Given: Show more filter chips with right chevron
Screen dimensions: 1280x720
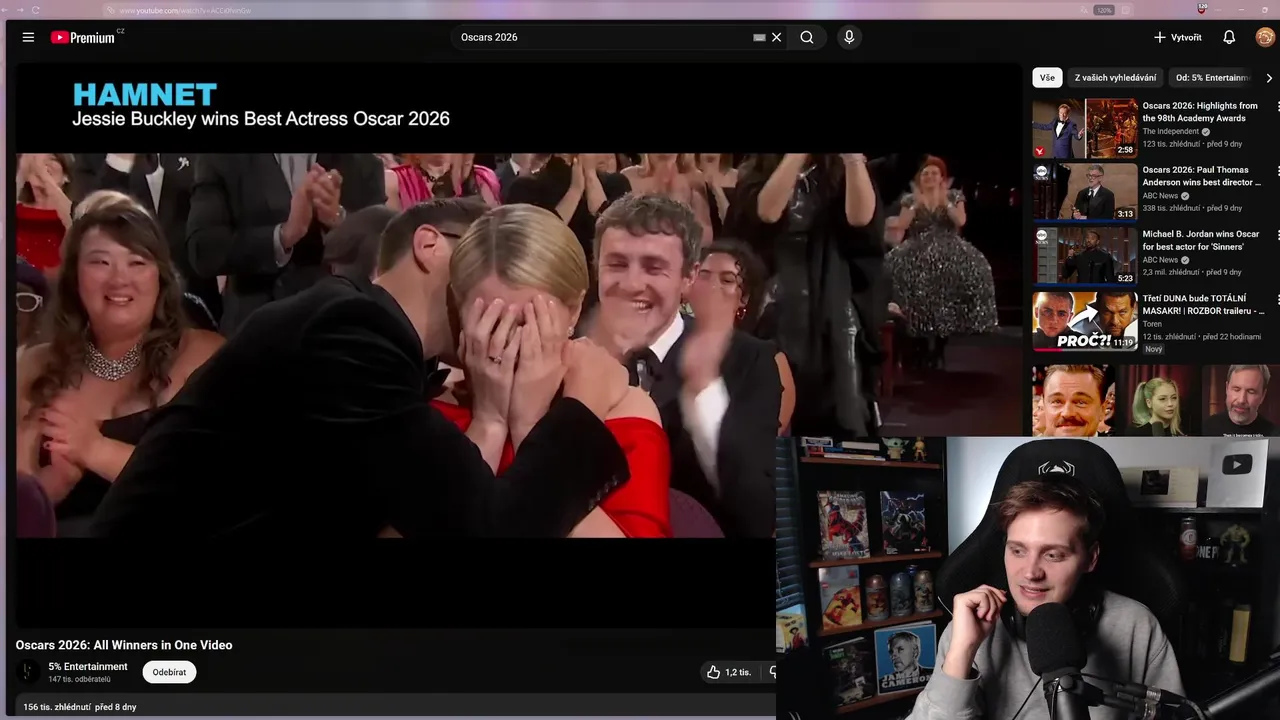Looking at the screenshot, I should pyautogui.click(x=1269, y=77).
